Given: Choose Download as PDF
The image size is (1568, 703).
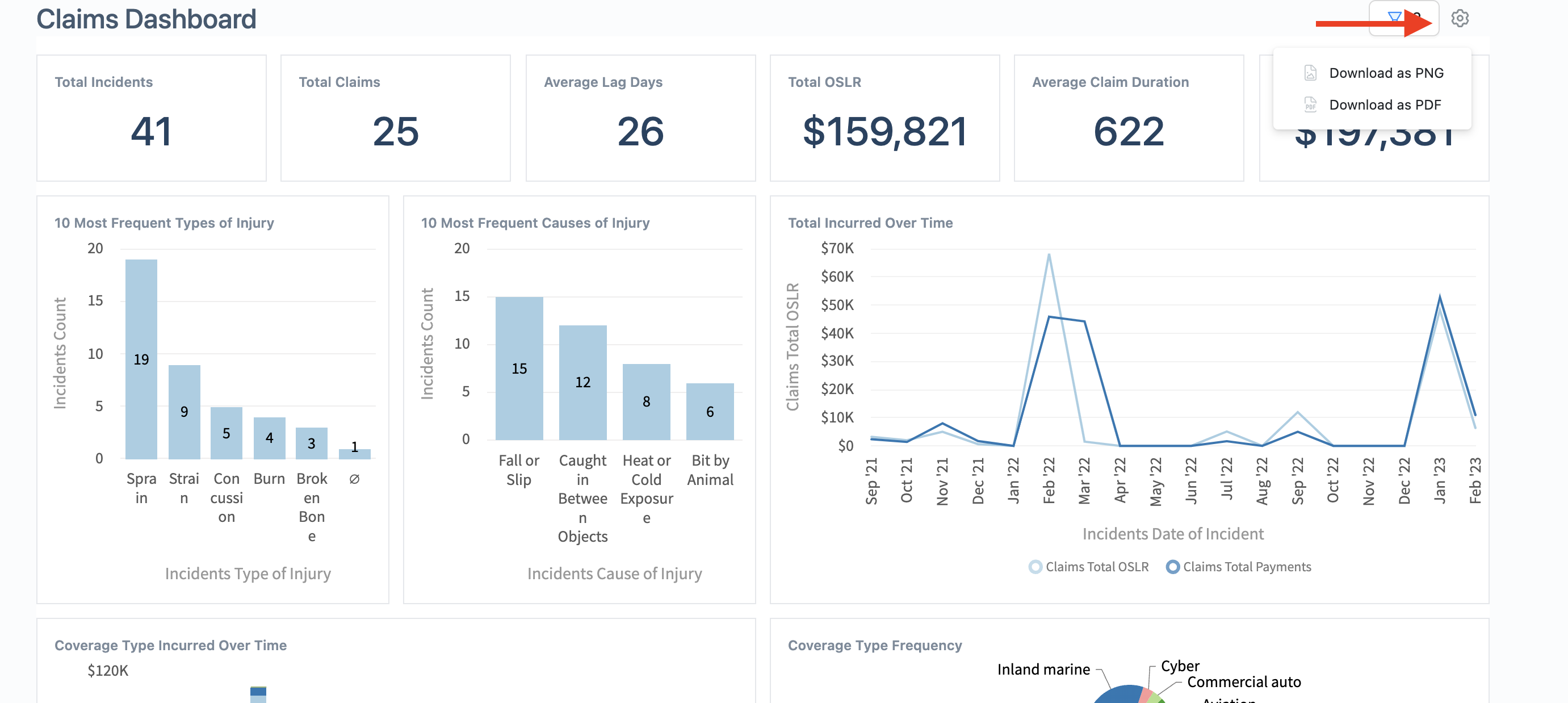Looking at the screenshot, I should (1373, 104).
